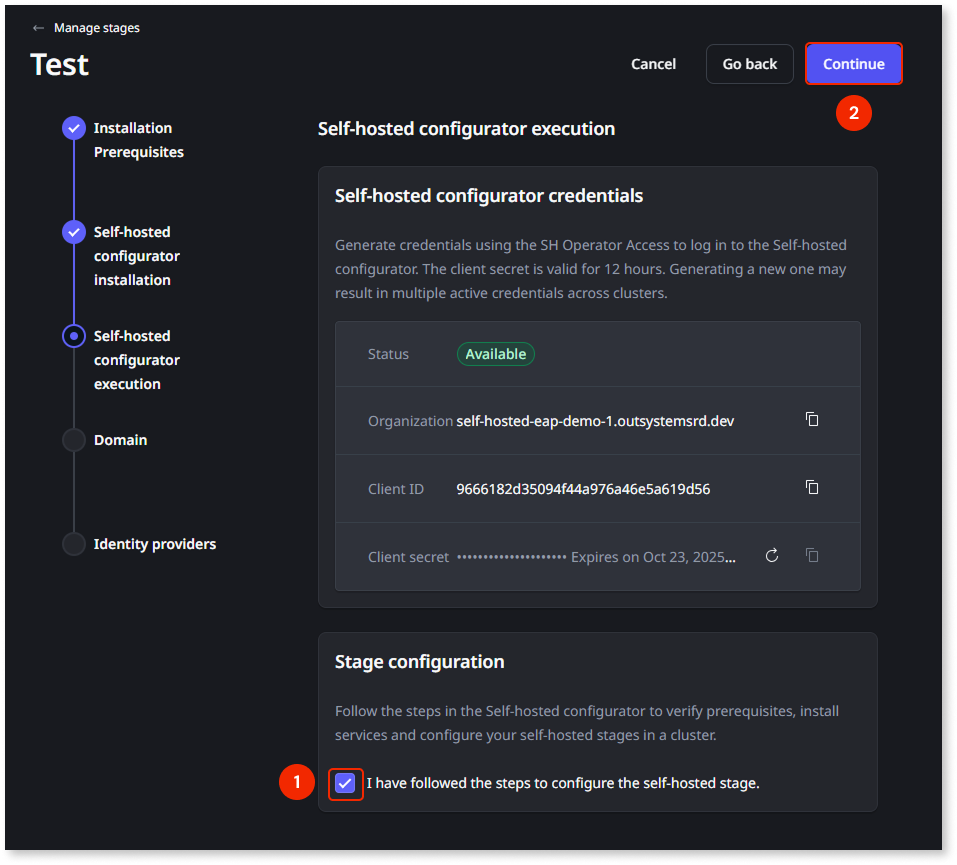The width and height of the screenshot is (957, 865).
Task: Click the Client secret field label
Action: (408, 557)
